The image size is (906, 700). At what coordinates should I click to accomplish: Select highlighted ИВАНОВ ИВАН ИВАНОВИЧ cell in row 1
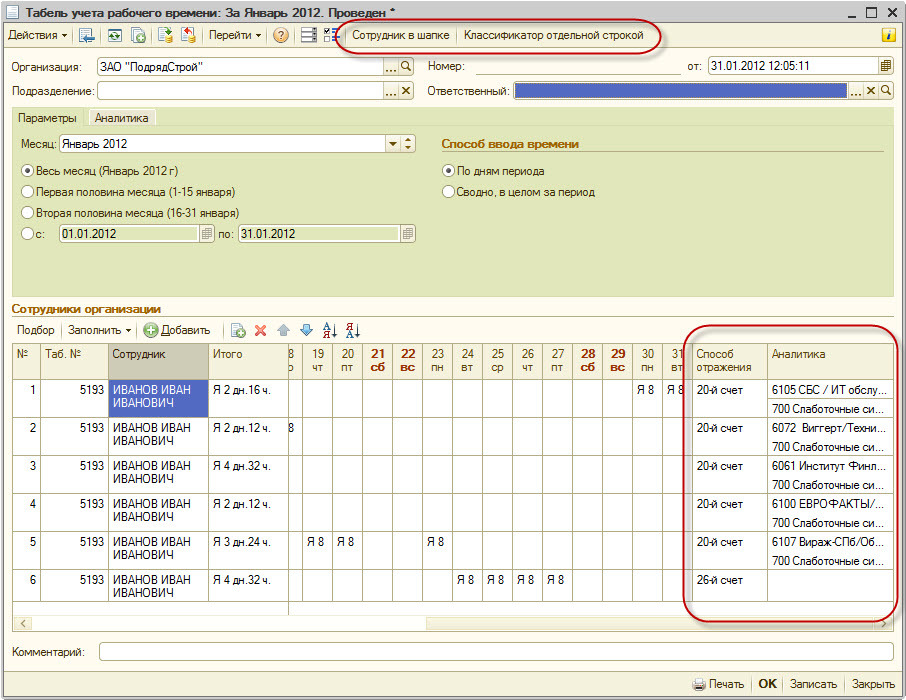pos(158,398)
